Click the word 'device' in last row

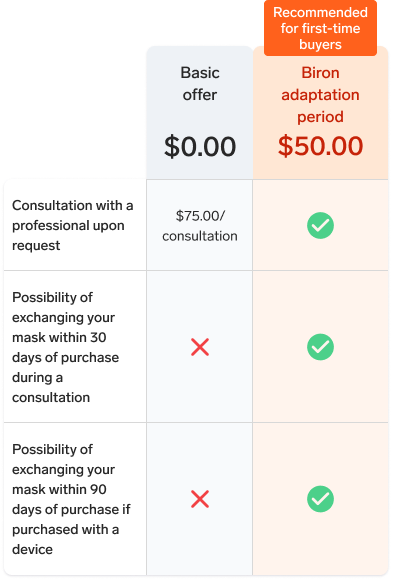[32, 549]
